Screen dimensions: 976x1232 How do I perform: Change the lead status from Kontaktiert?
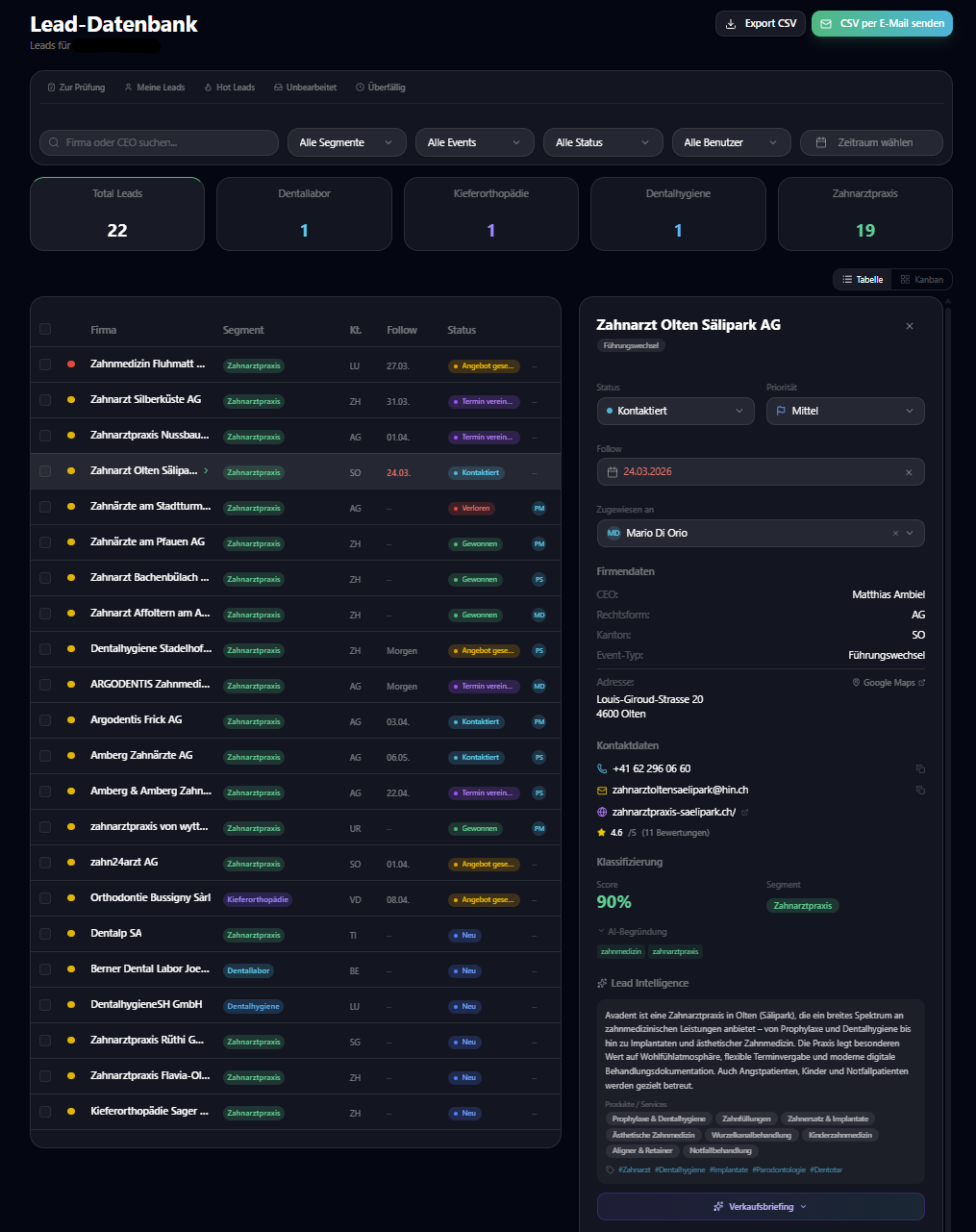click(675, 411)
